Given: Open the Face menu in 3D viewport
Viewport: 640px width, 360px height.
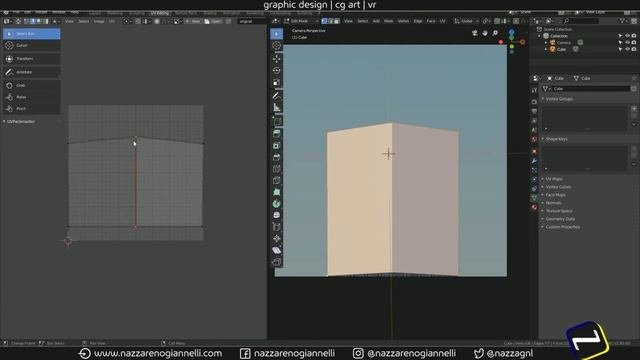Looking at the screenshot, I should coord(431,21).
